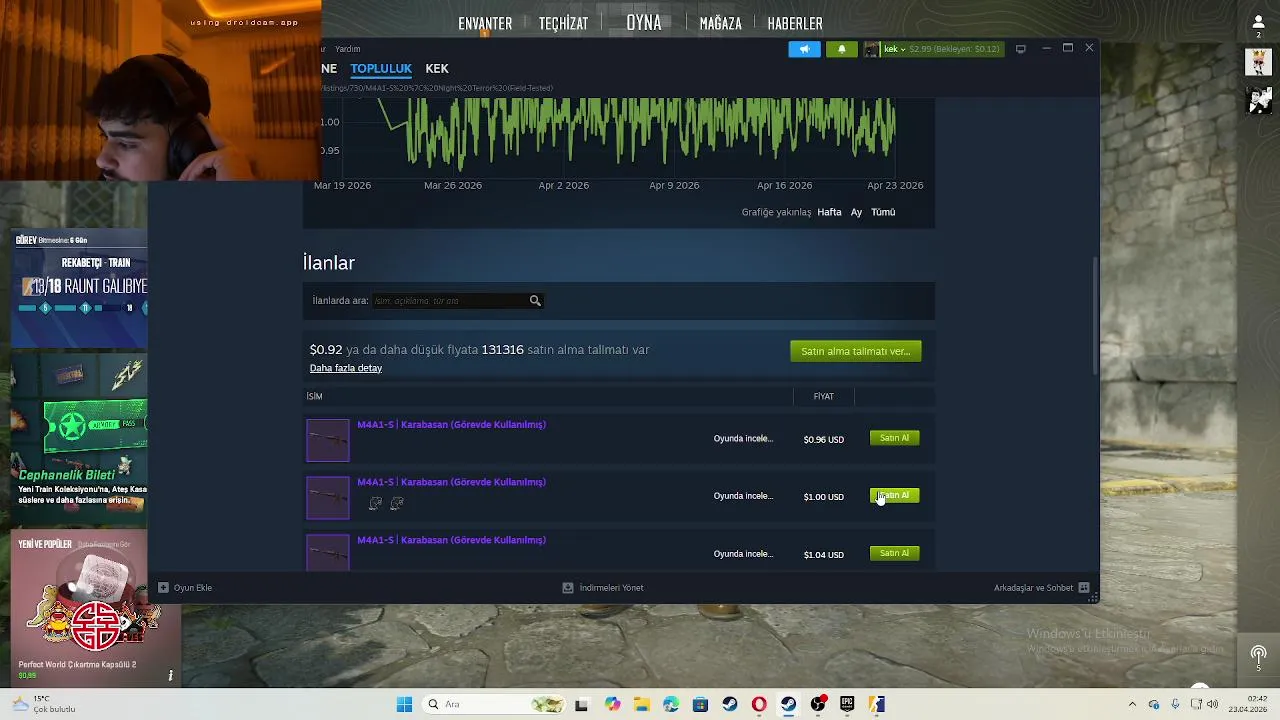This screenshot has height=720, width=1280.
Task: Select the crowned character friend avatar
Action: pyautogui.click(x=1259, y=62)
